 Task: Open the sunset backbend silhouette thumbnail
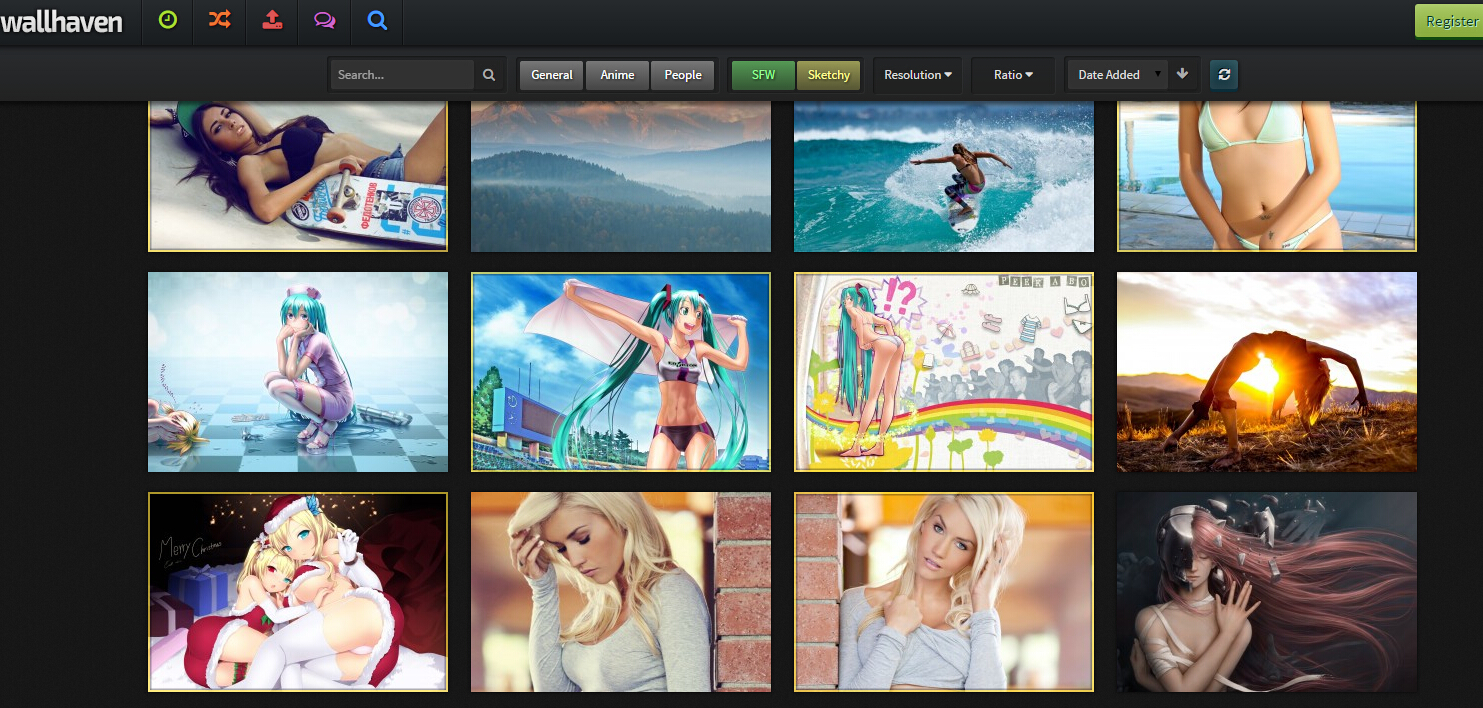pos(1267,372)
